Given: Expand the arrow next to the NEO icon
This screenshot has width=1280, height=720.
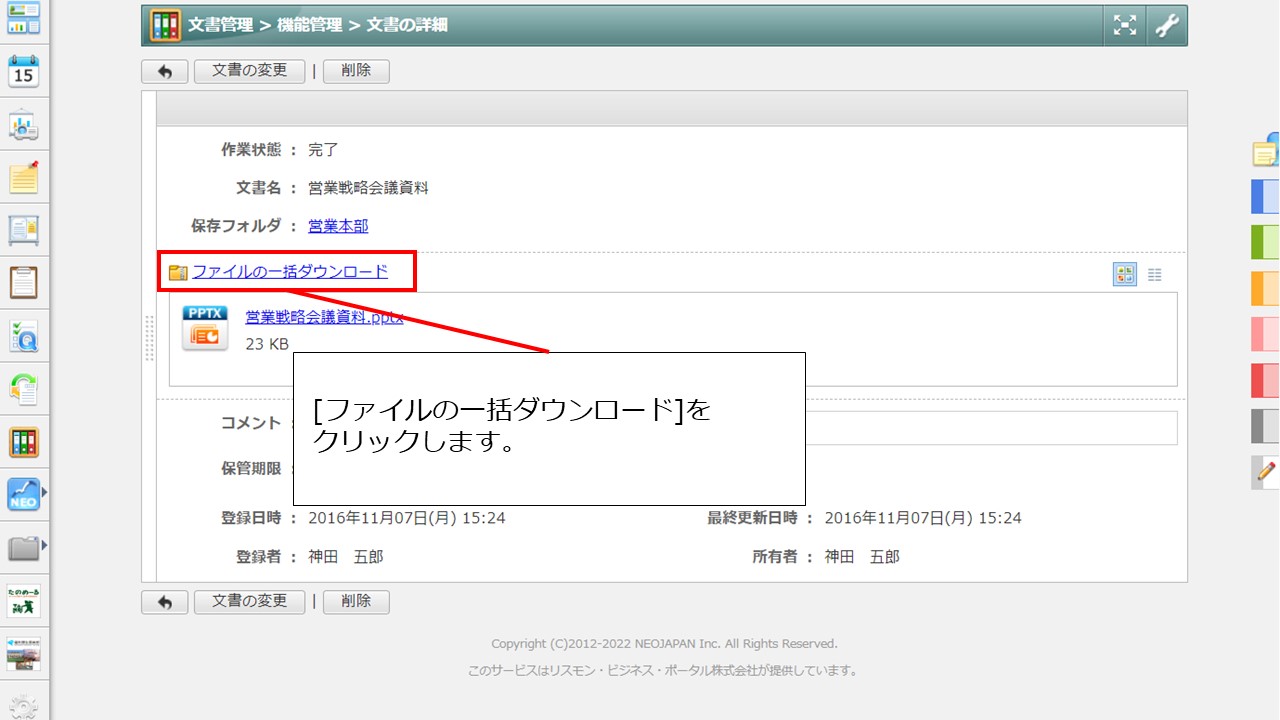Looking at the screenshot, I should [x=44, y=492].
